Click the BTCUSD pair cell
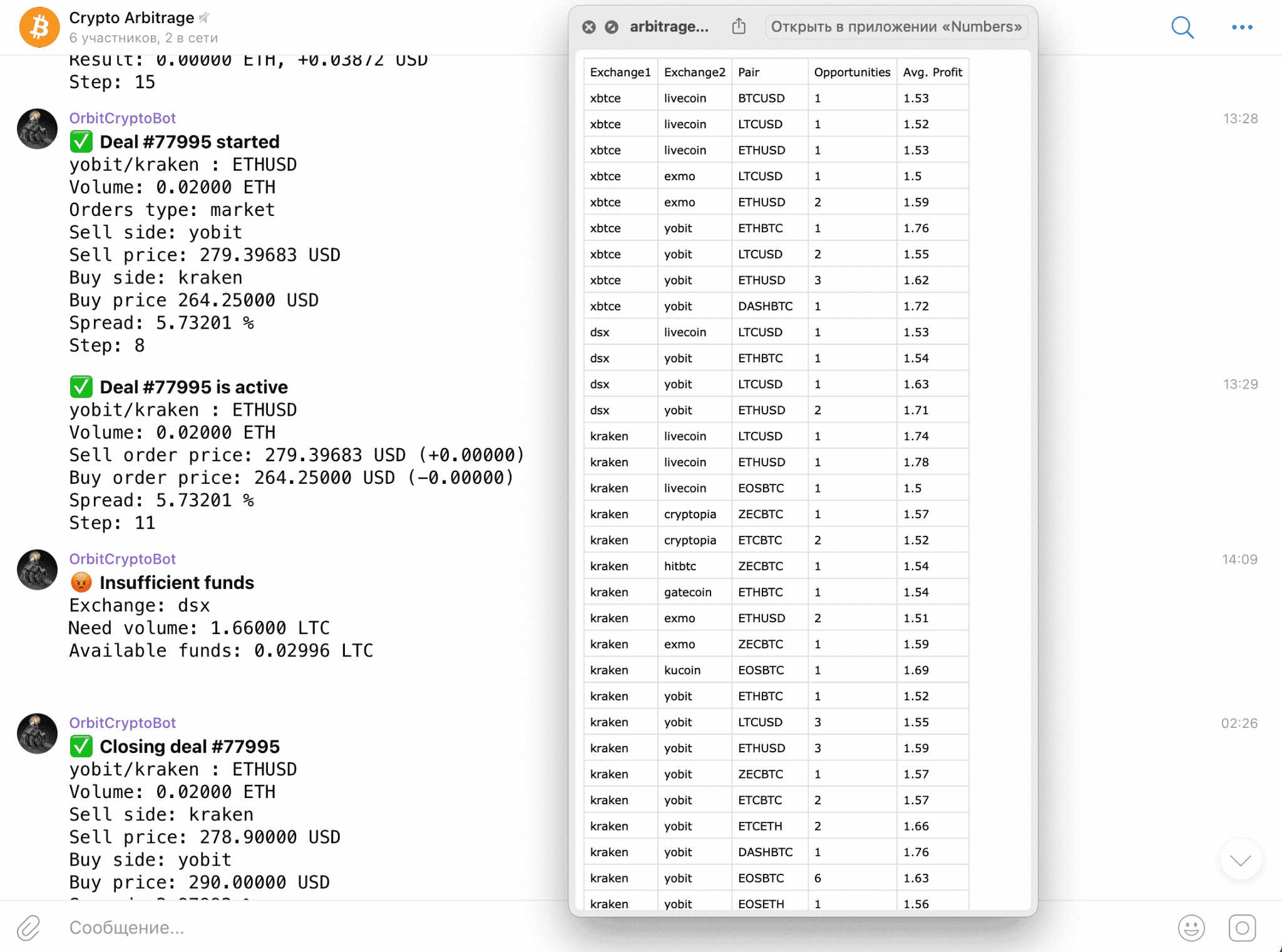Screen dimensions: 1282x952 pos(770,98)
